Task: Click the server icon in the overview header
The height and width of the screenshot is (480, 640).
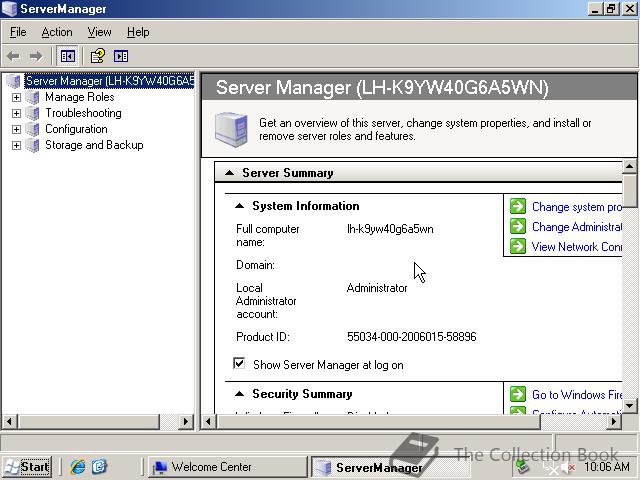Action: click(x=231, y=129)
